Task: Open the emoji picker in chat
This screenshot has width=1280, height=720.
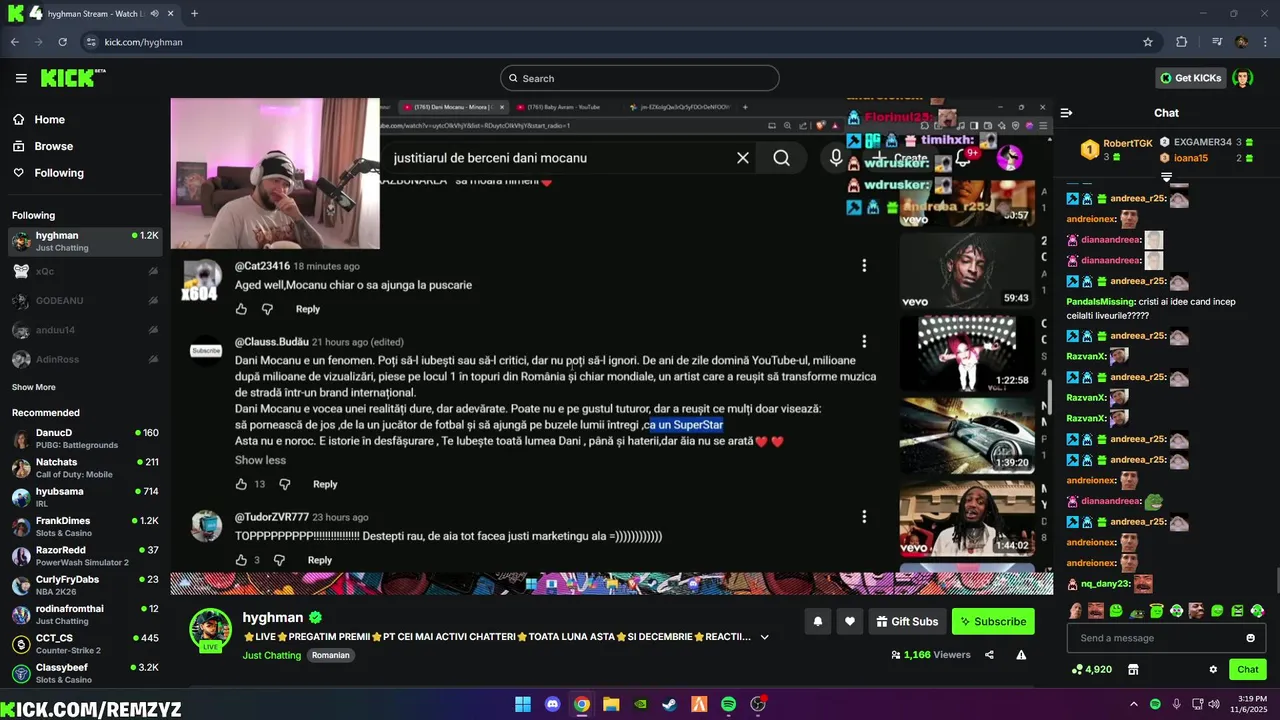Action: (1250, 638)
